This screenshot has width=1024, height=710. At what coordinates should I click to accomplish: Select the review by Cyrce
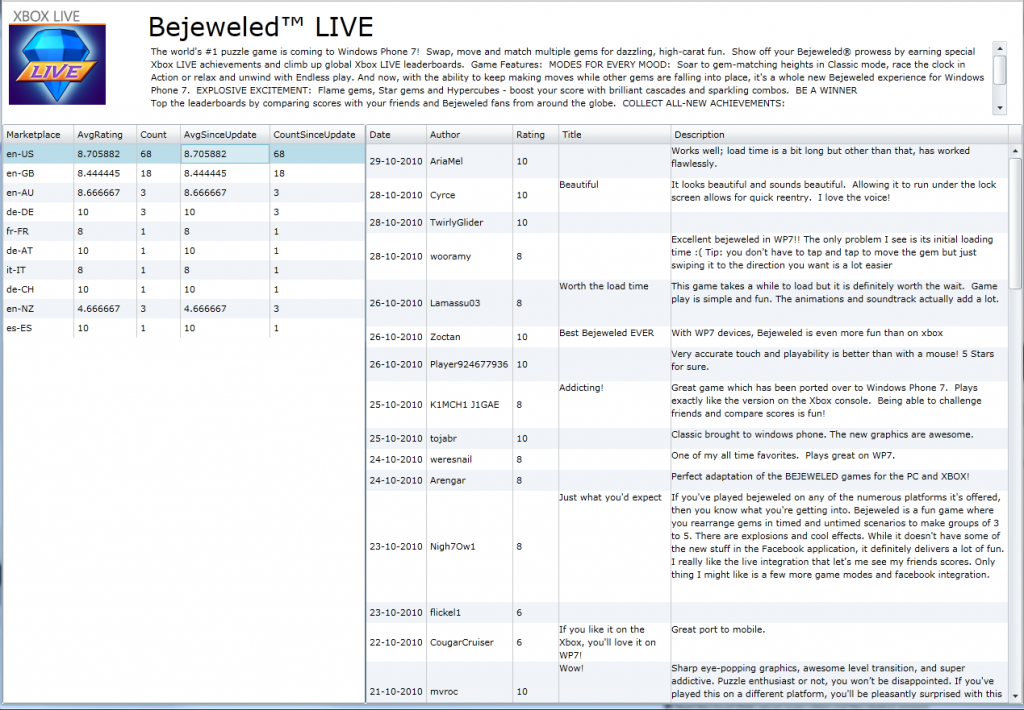point(687,195)
